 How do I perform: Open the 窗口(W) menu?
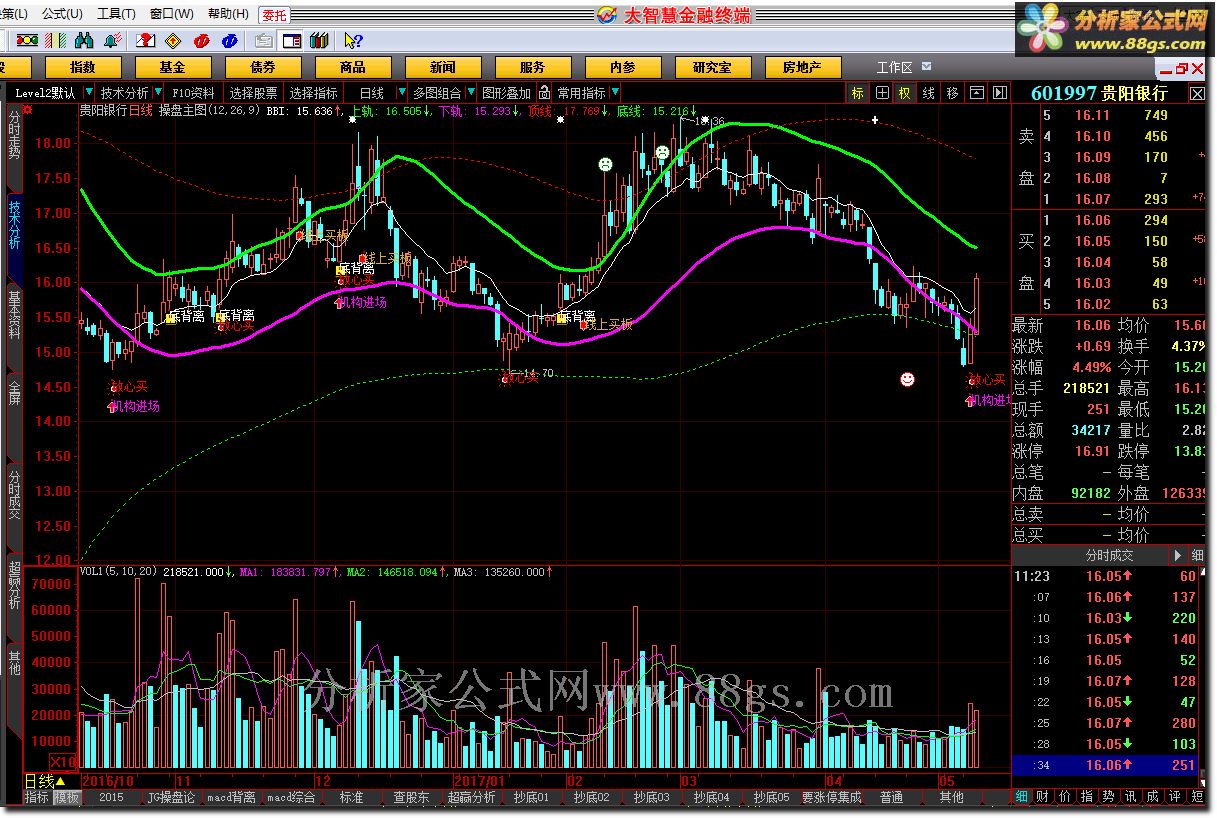tap(172, 14)
